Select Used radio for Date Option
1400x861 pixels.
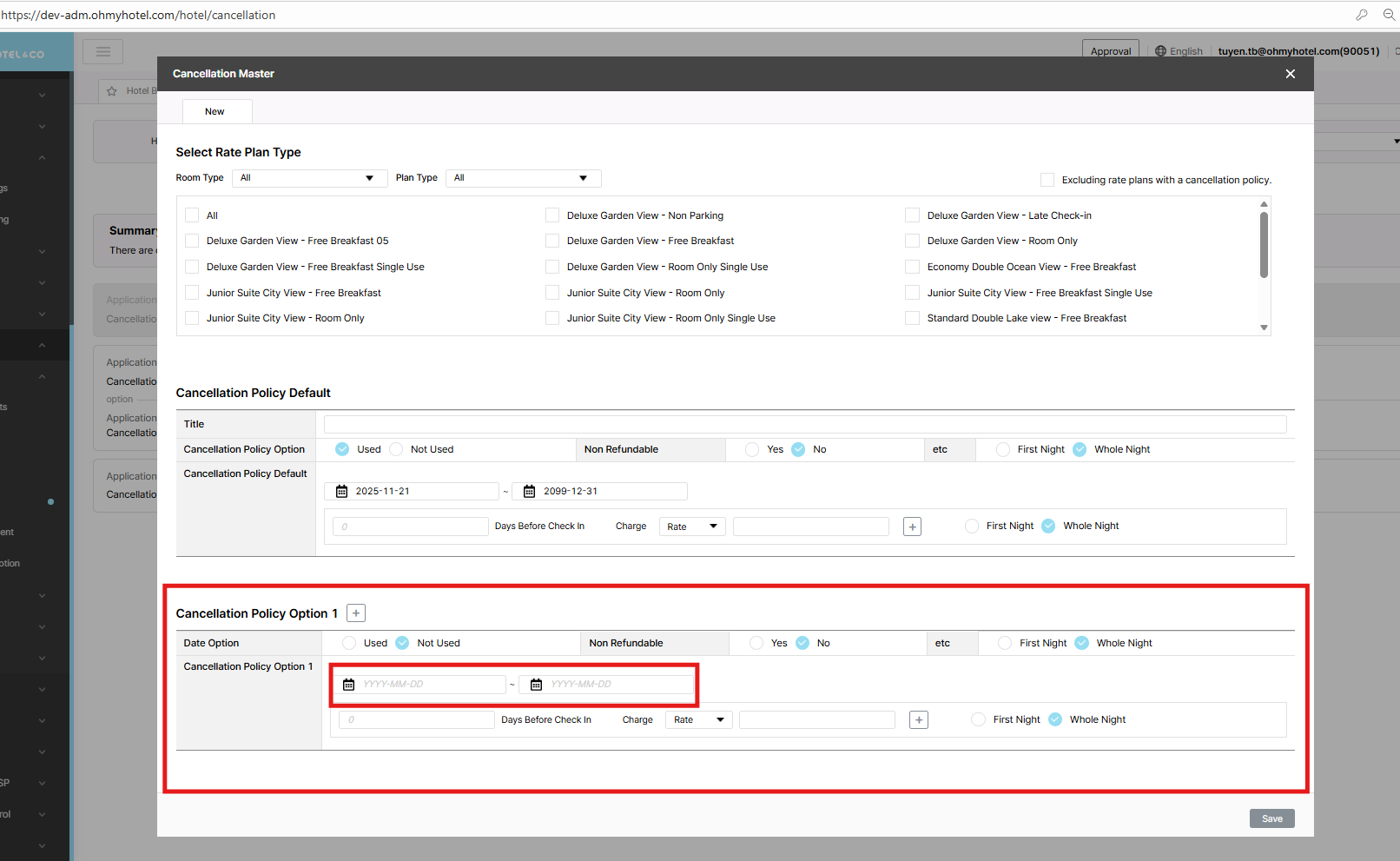pos(349,643)
